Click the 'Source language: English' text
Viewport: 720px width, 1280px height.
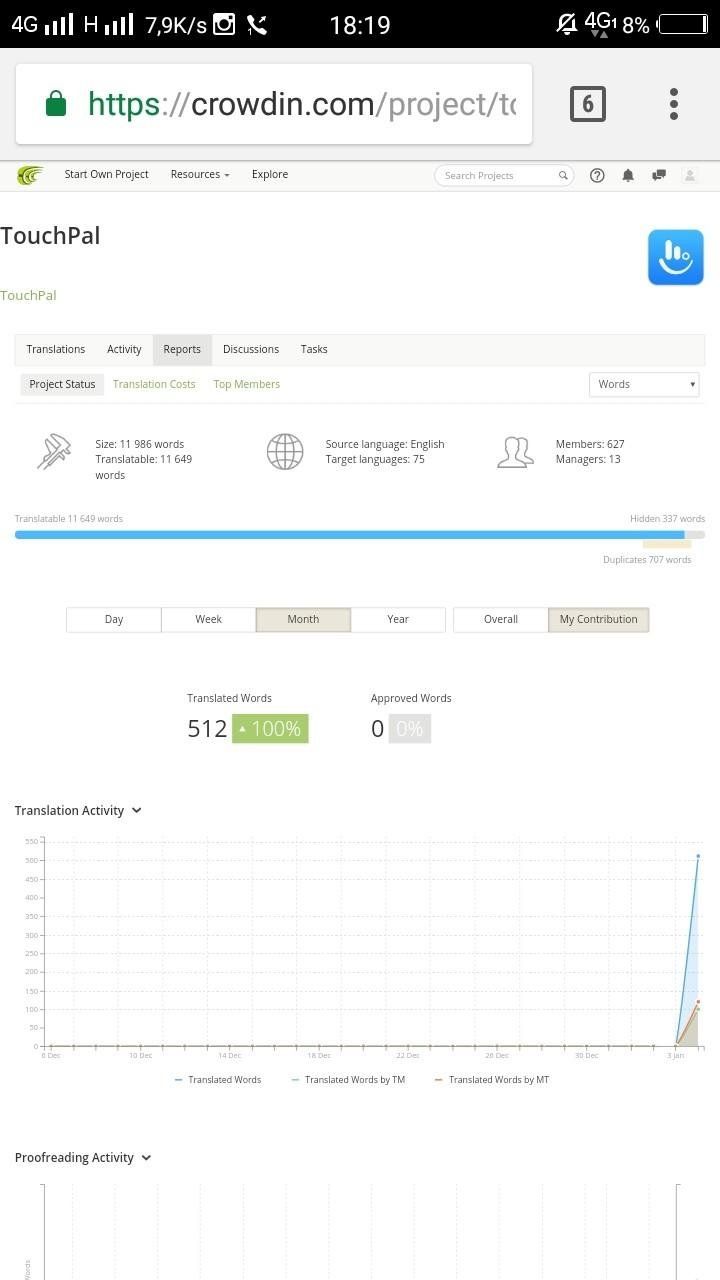click(x=385, y=444)
